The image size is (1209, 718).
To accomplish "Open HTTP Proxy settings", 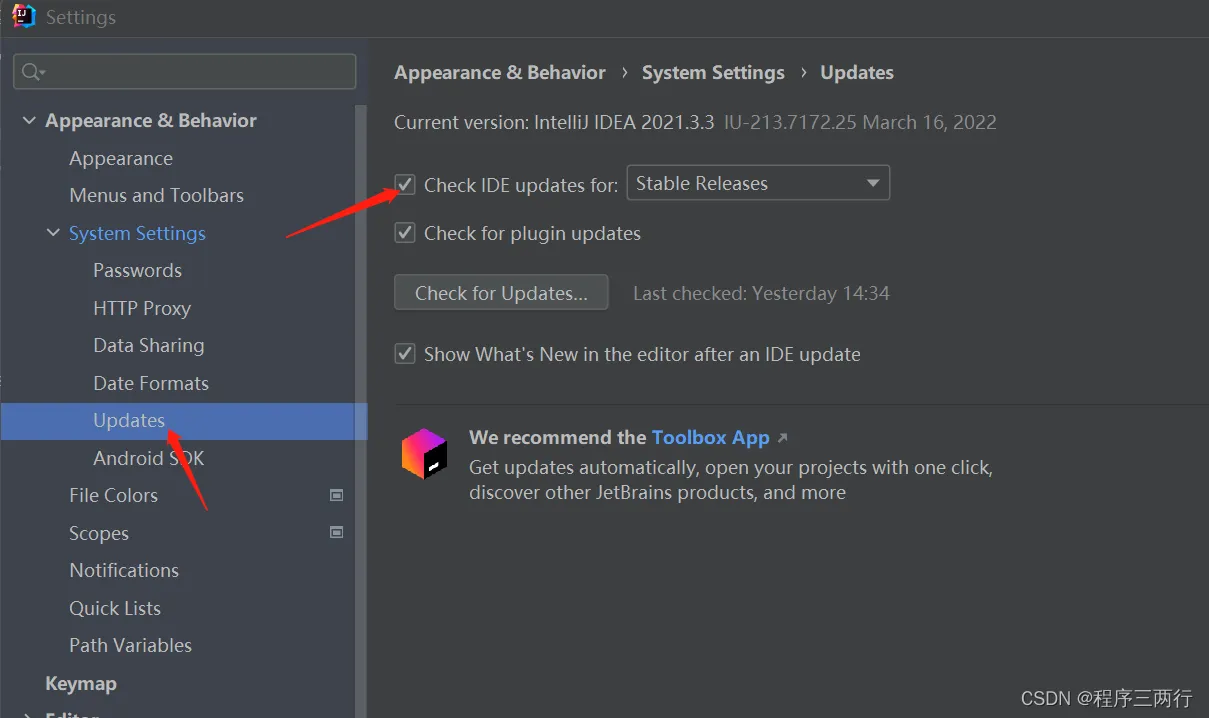I will point(141,308).
